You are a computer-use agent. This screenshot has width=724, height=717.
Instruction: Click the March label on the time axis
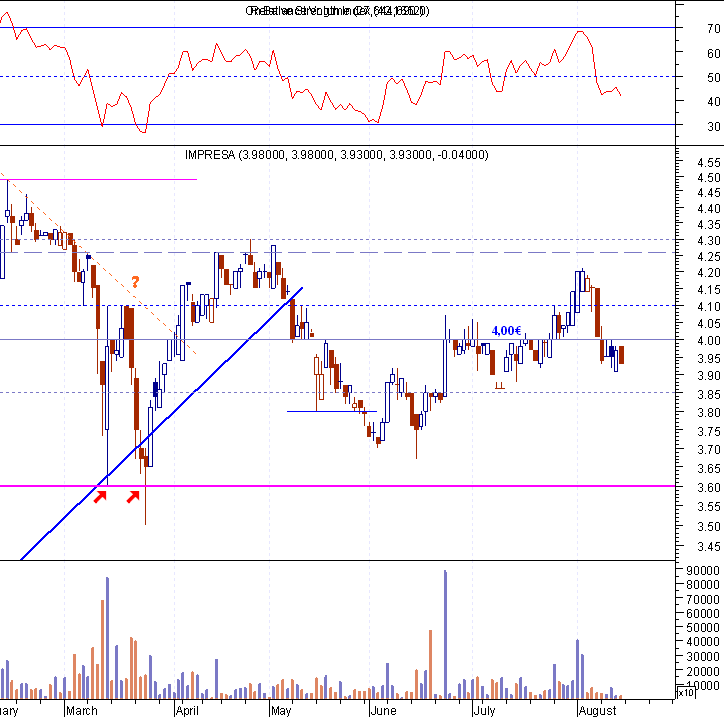82,710
